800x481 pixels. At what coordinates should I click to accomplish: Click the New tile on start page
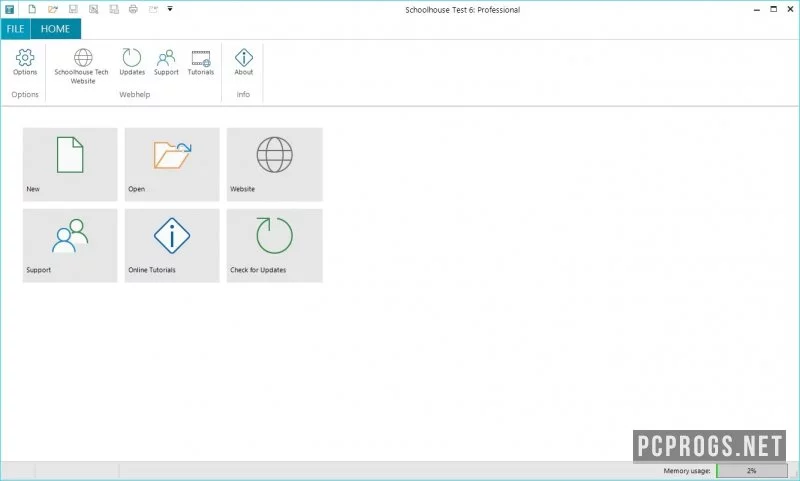[70, 164]
